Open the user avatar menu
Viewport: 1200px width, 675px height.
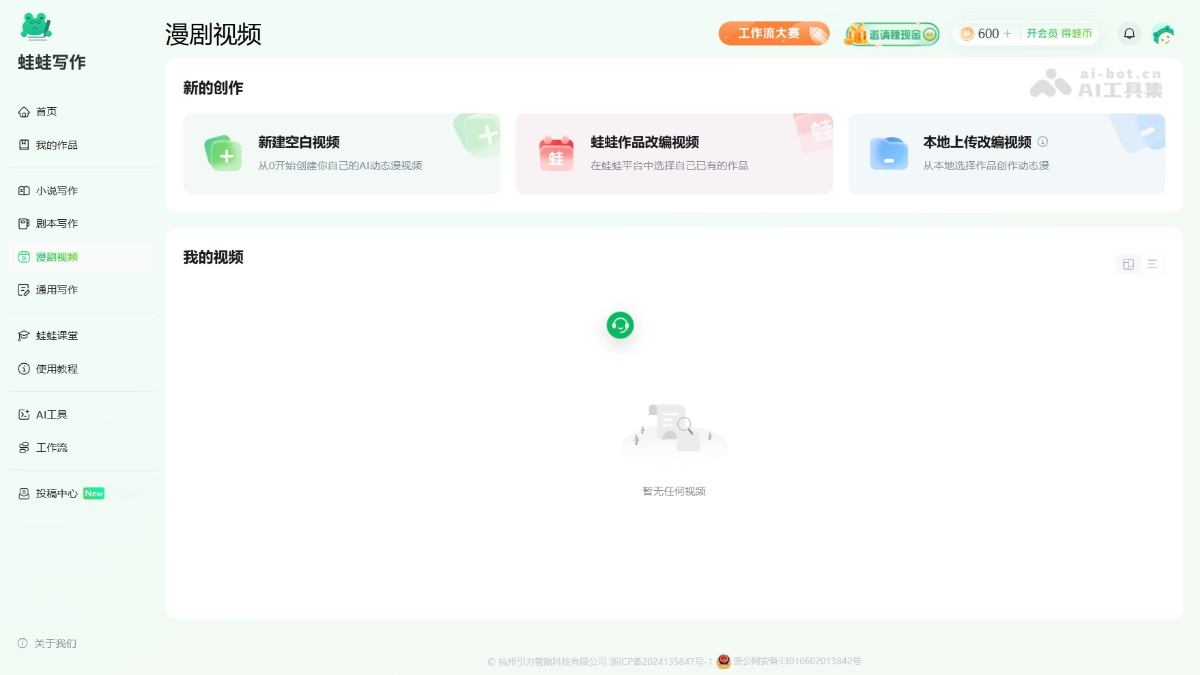tap(1163, 34)
